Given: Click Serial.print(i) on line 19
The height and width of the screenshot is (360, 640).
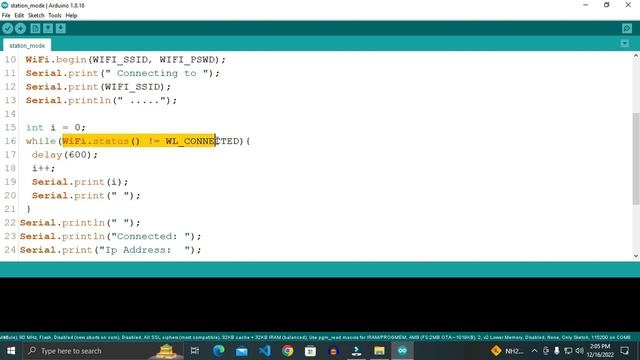Looking at the screenshot, I should coord(80,182).
